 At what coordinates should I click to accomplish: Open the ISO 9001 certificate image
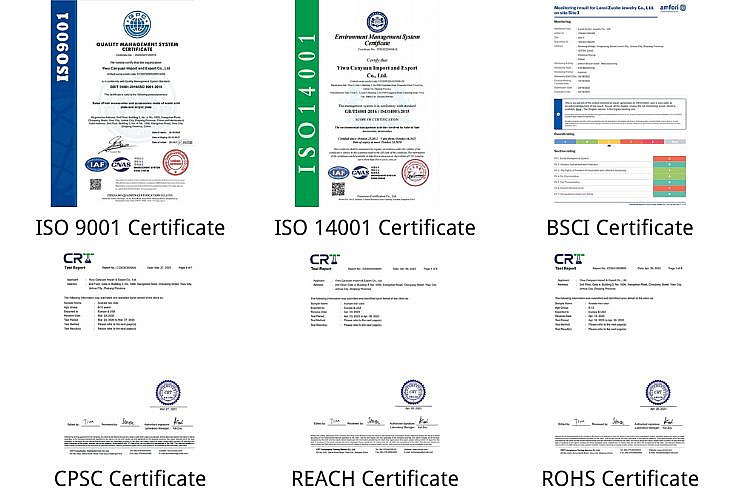pyautogui.click(x=122, y=103)
